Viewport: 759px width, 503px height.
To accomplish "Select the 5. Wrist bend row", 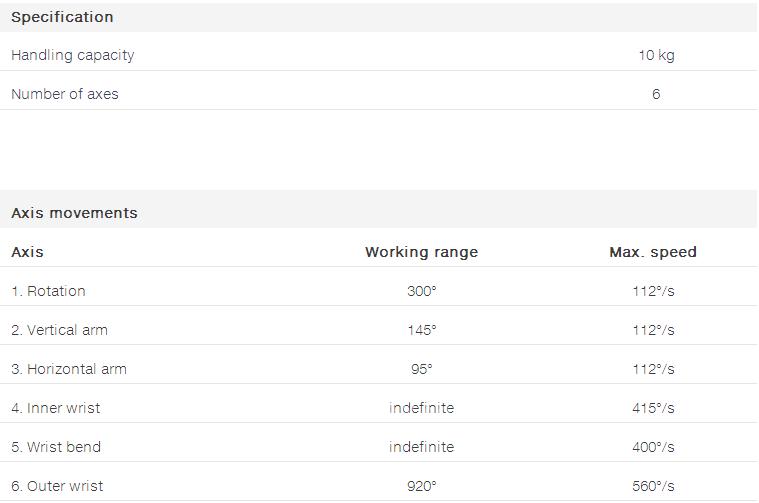I will pyautogui.click(x=56, y=447).
